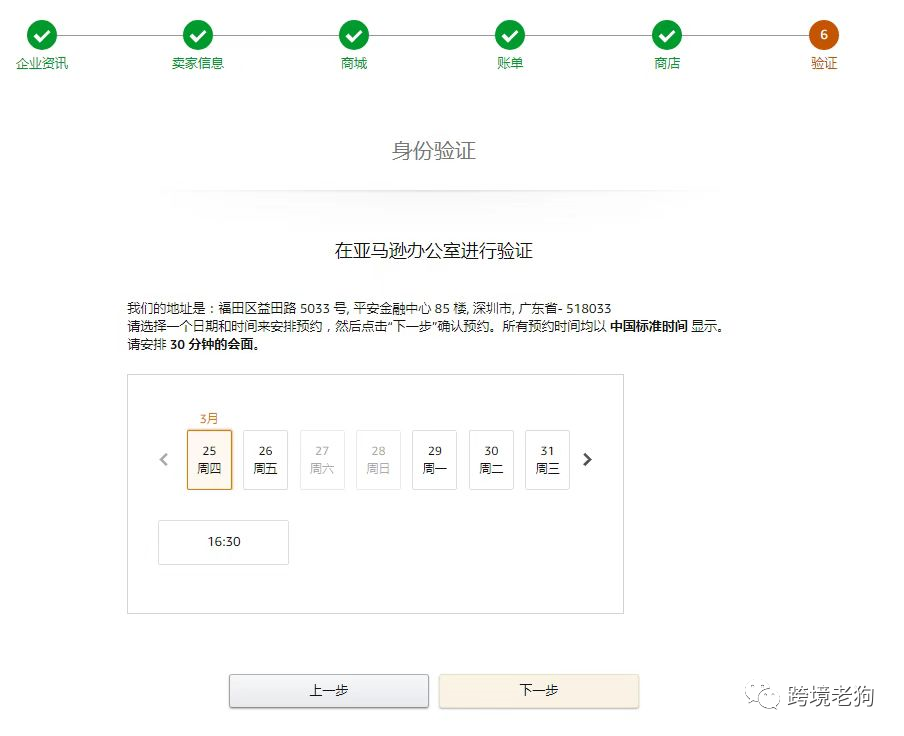Screen dimensions: 904x736
Task: Click the 商店 green checkmark icon
Action: (667, 34)
